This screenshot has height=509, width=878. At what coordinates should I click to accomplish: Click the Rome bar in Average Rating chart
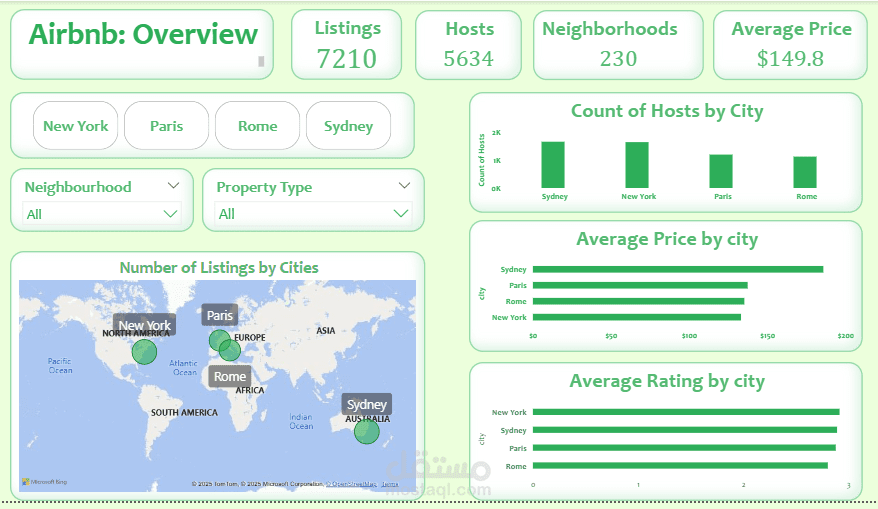[680, 466]
